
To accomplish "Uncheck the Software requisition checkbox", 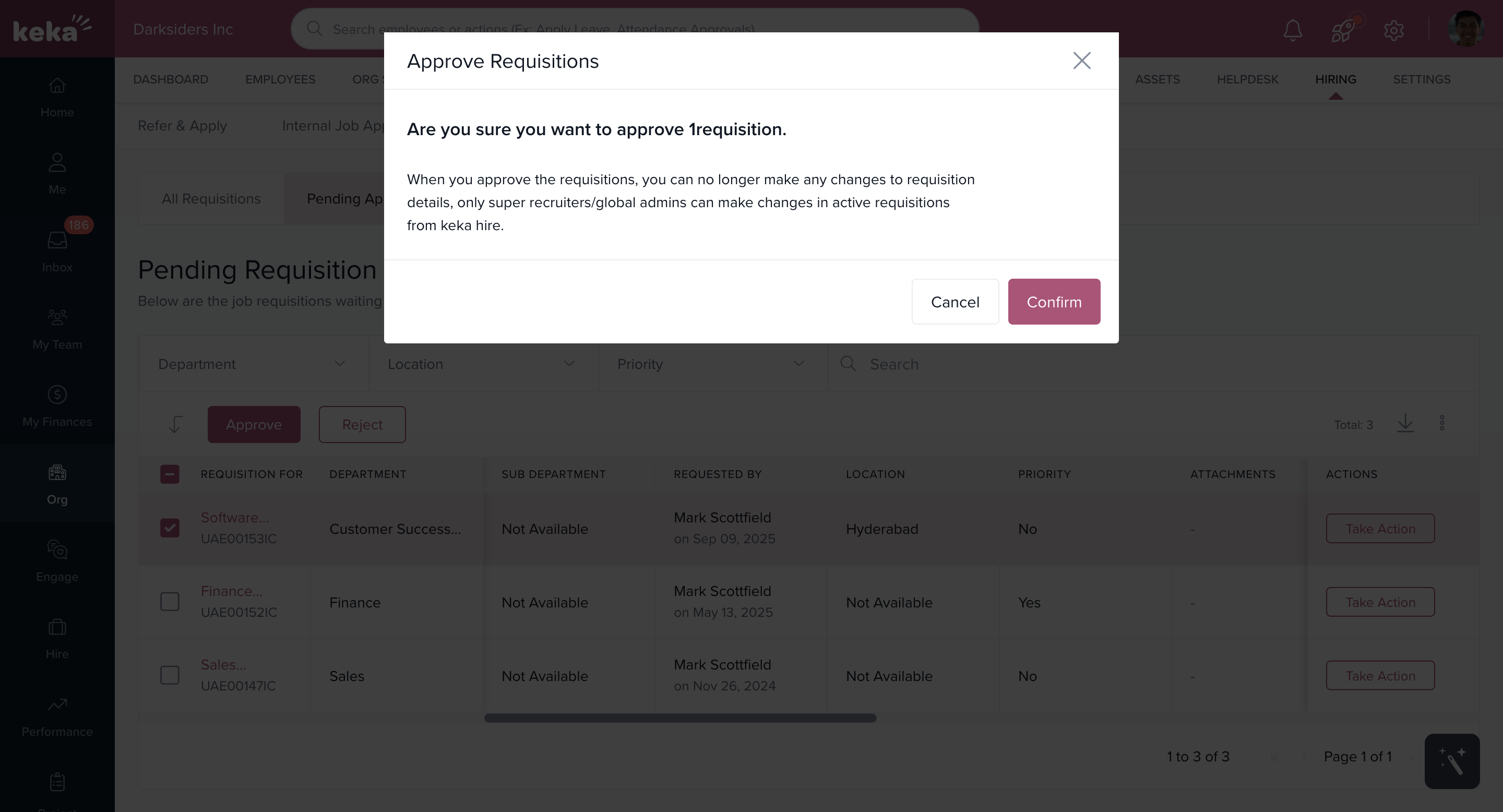I will [170, 528].
